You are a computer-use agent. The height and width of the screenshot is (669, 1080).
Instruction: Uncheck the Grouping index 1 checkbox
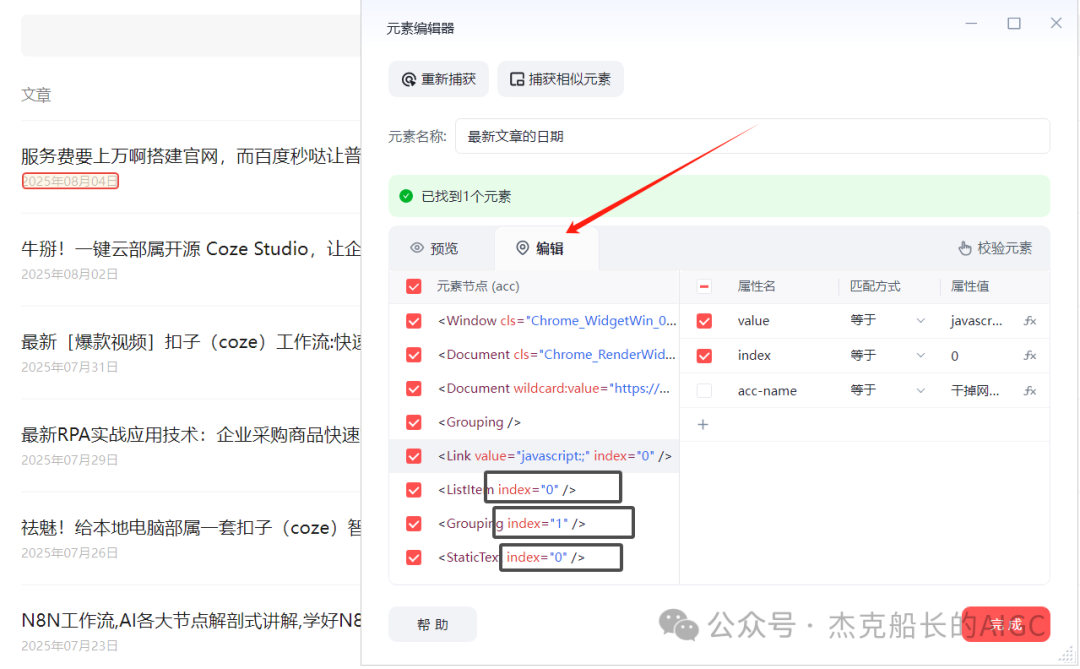[413, 524]
